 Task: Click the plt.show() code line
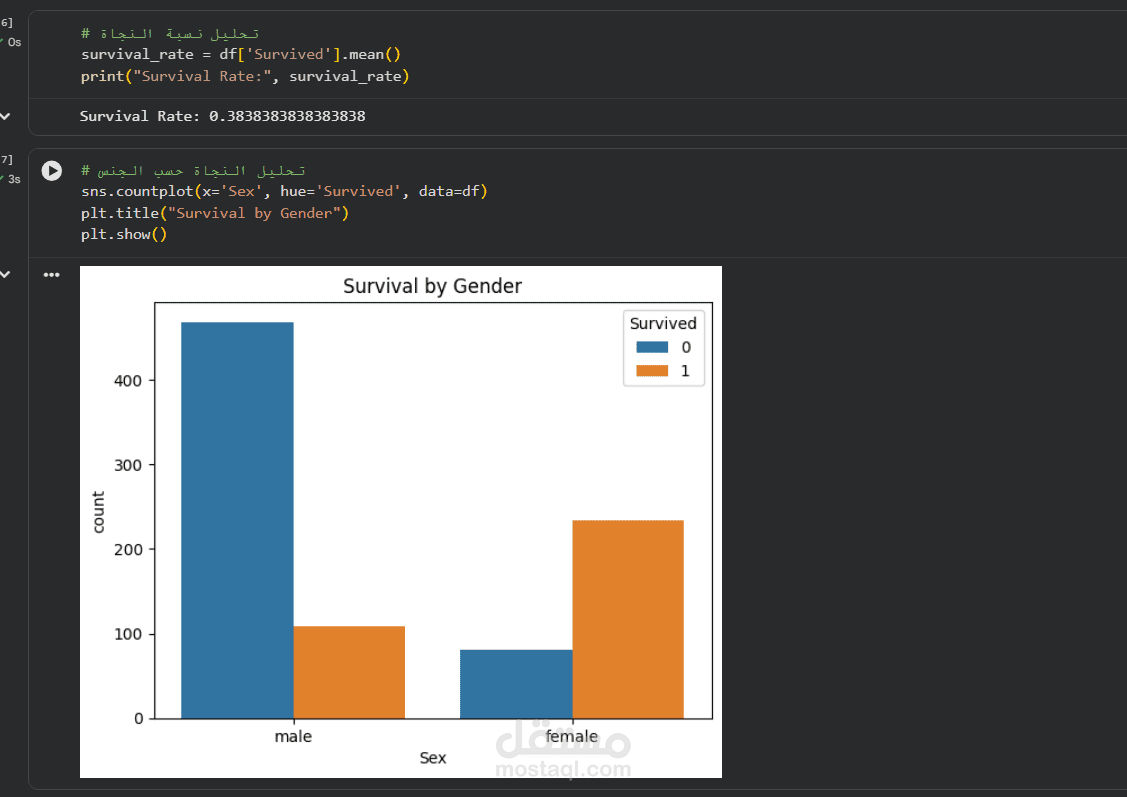coord(124,234)
